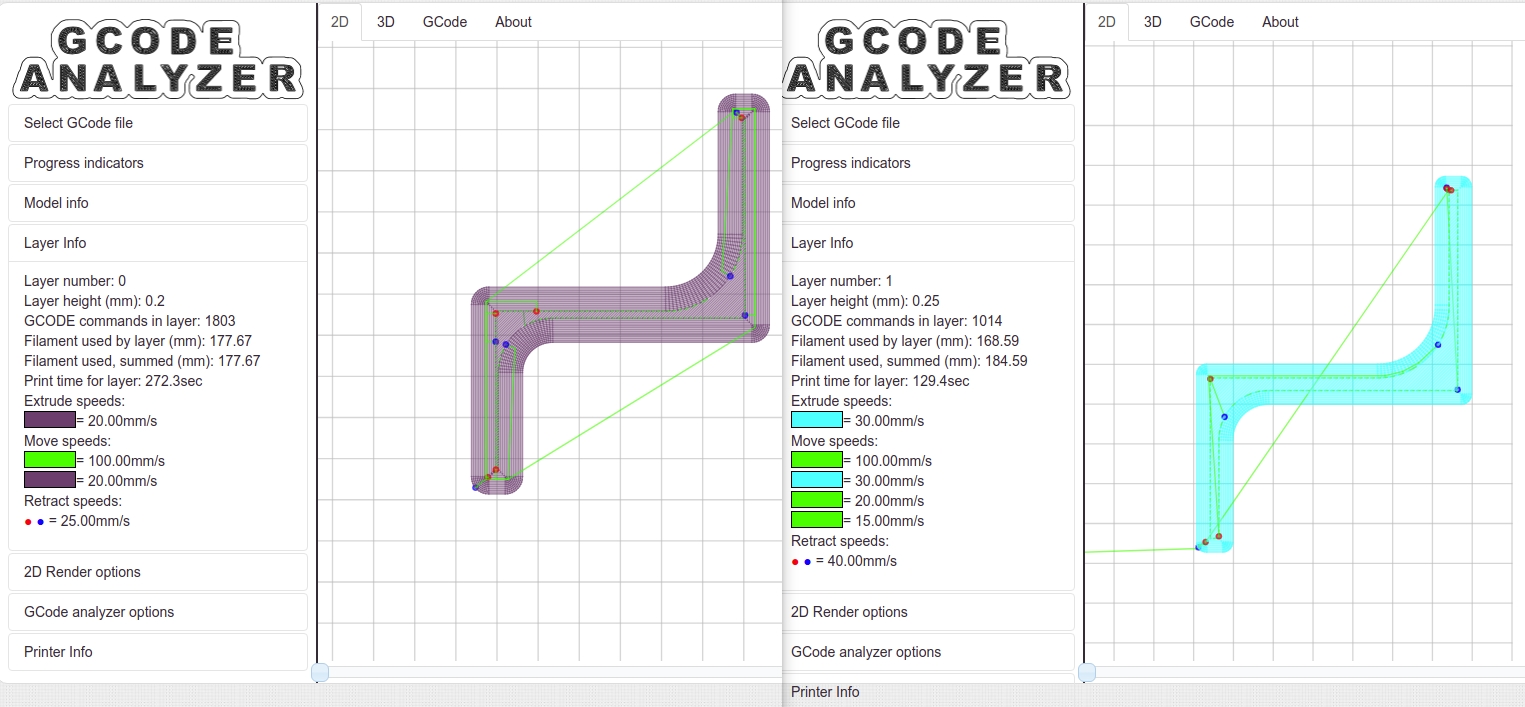The width and height of the screenshot is (1525, 707).
Task: Click 'Layer number: 1' text
Action: (x=842, y=281)
